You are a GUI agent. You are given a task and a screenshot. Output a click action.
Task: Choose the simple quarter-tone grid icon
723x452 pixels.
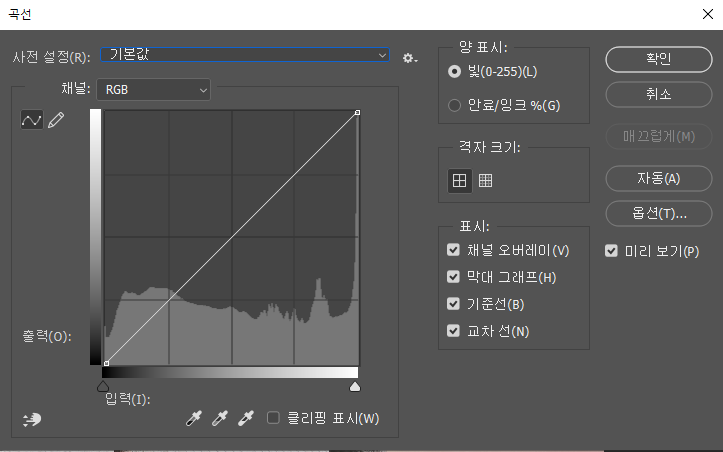click(459, 180)
